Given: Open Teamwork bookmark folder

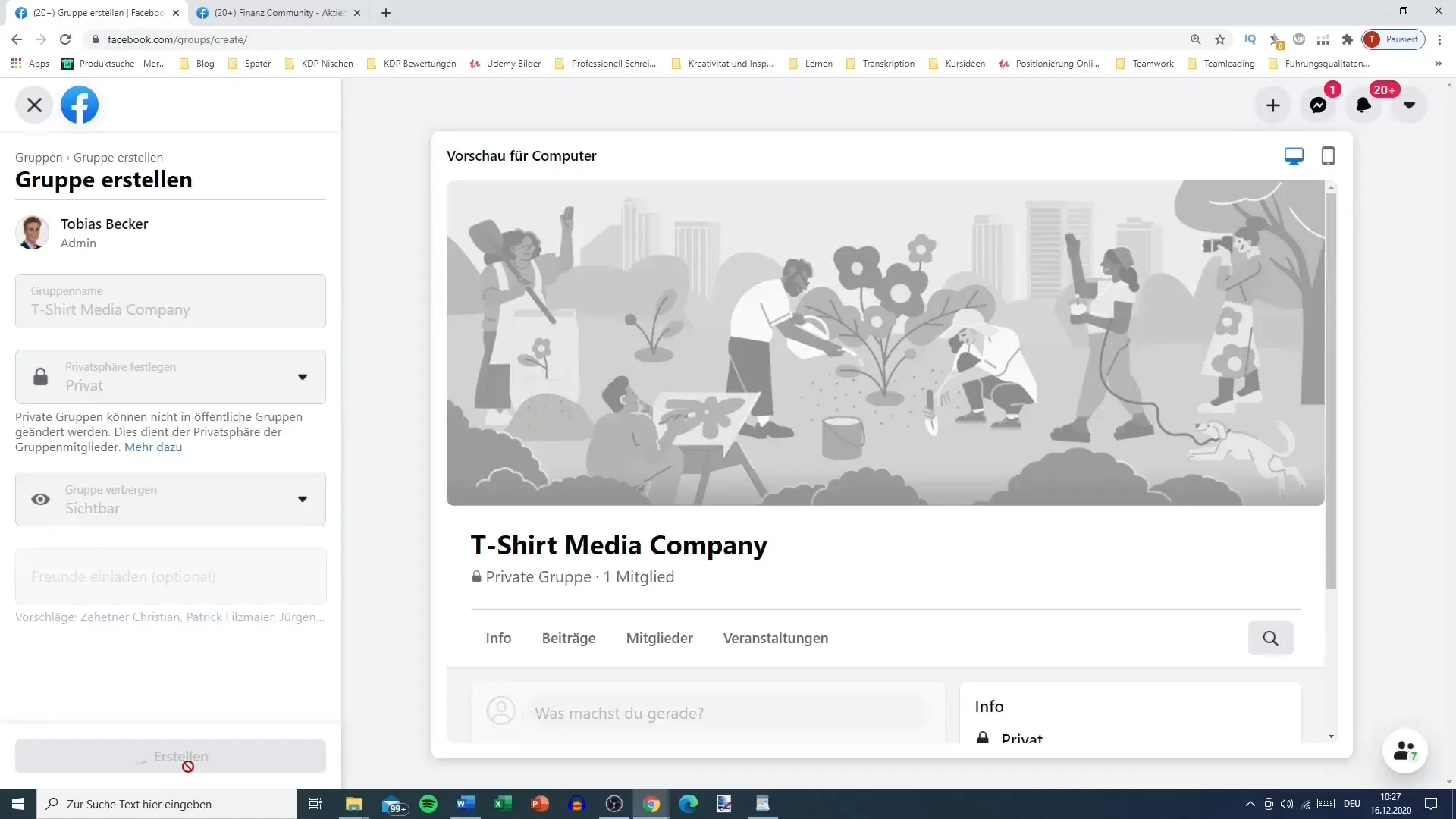Looking at the screenshot, I should click(x=1145, y=64).
